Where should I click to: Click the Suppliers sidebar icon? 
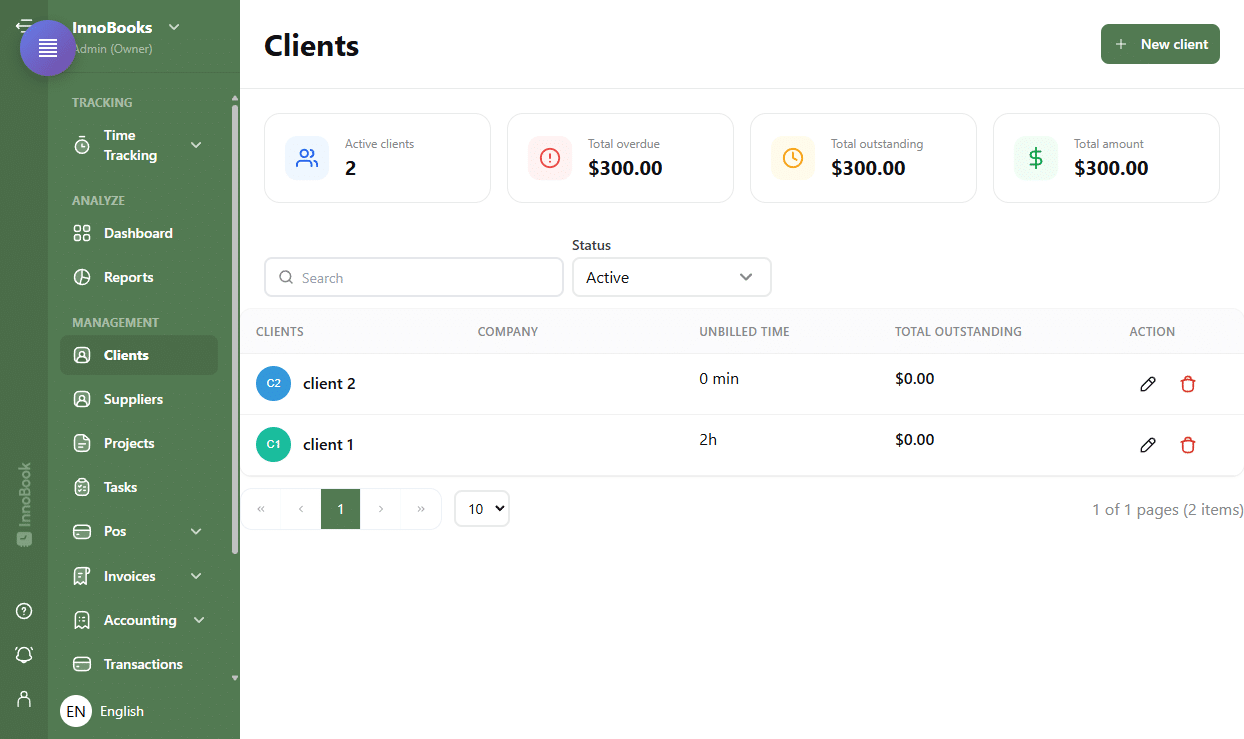click(x=82, y=399)
